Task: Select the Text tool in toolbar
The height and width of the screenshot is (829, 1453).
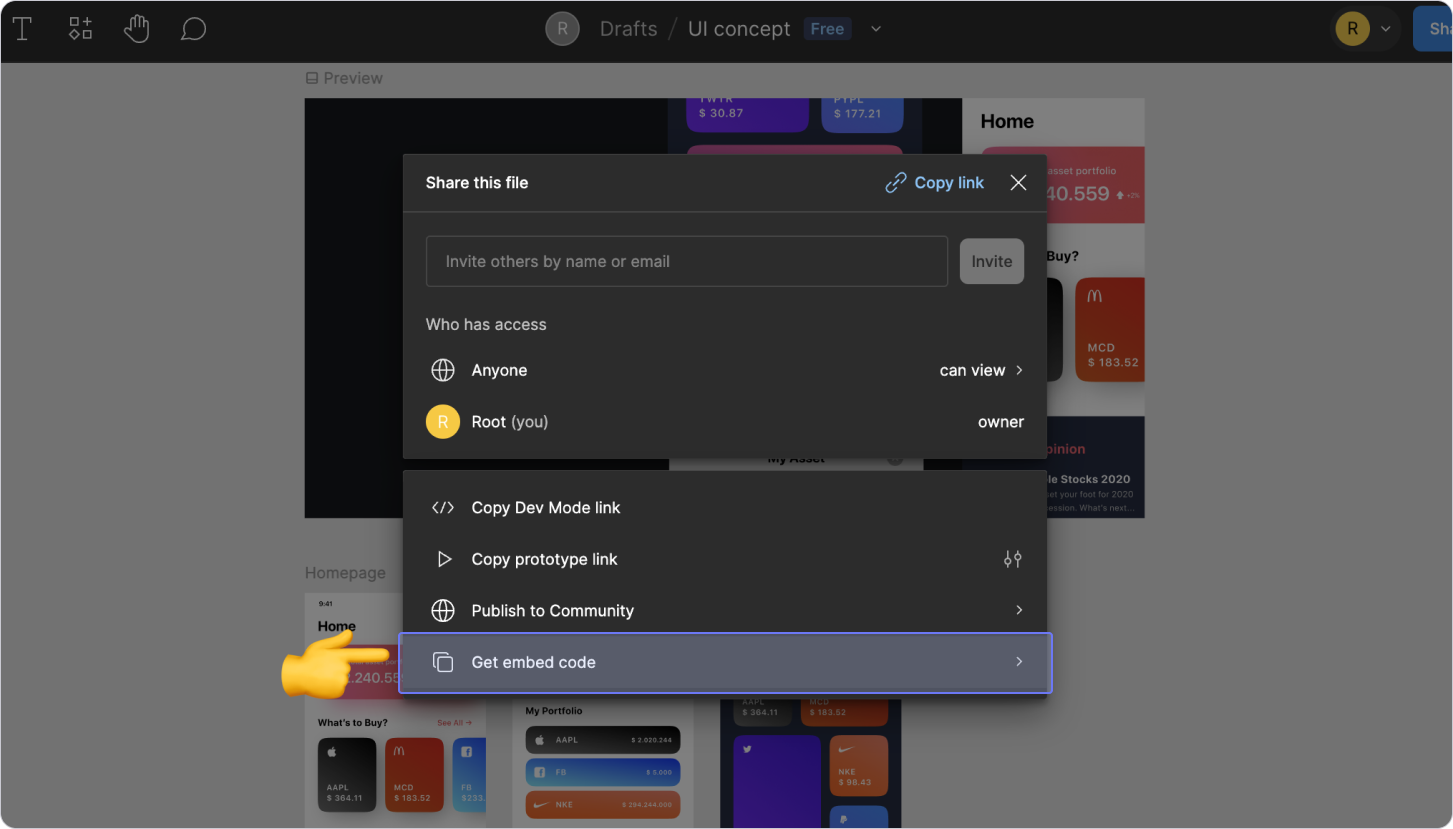Action: tap(22, 29)
